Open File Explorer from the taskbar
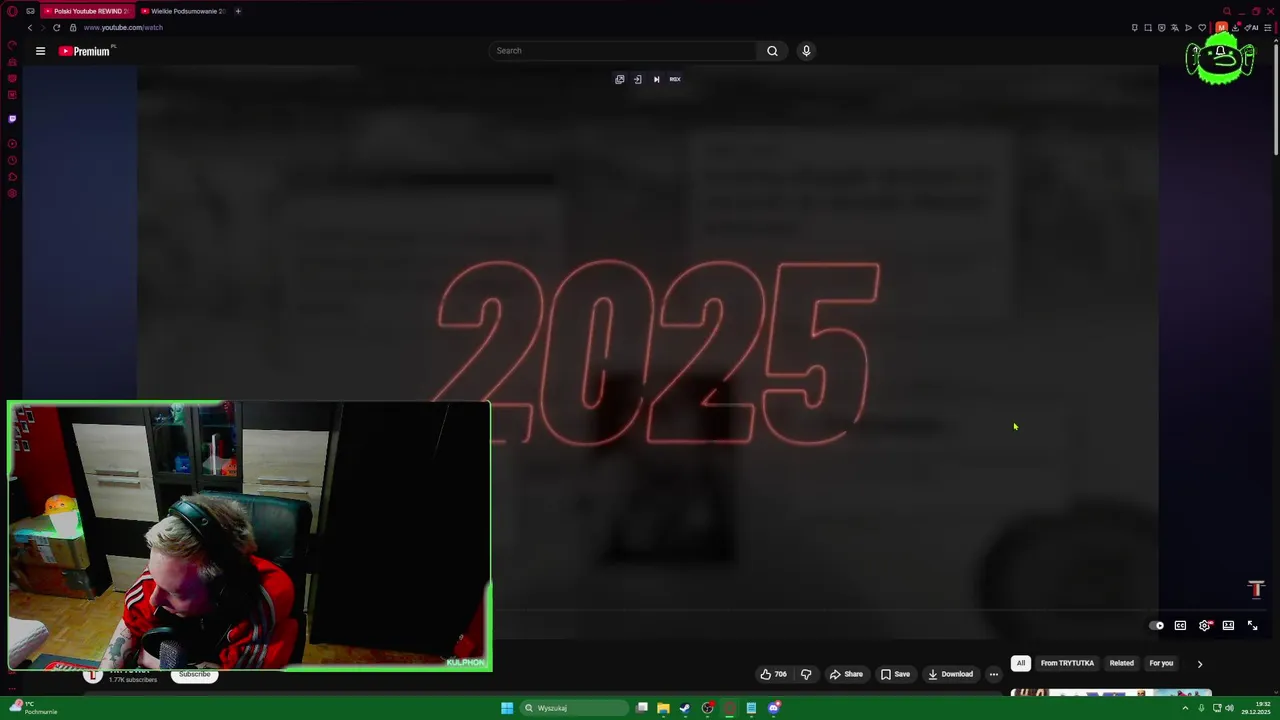Image resolution: width=1280 pixels, height=720 pixels. pyautogui.click(x=663, y=708)
